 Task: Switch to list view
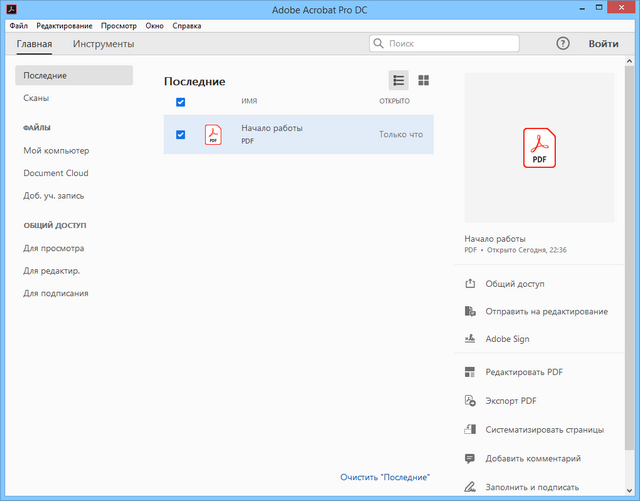click(399, 81)
